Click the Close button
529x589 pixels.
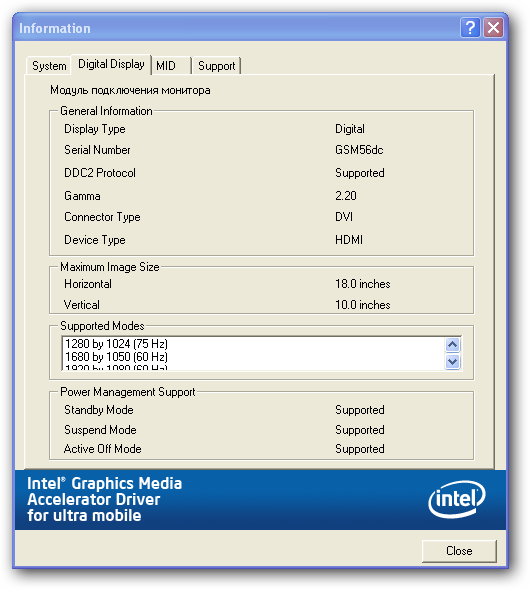459,551
